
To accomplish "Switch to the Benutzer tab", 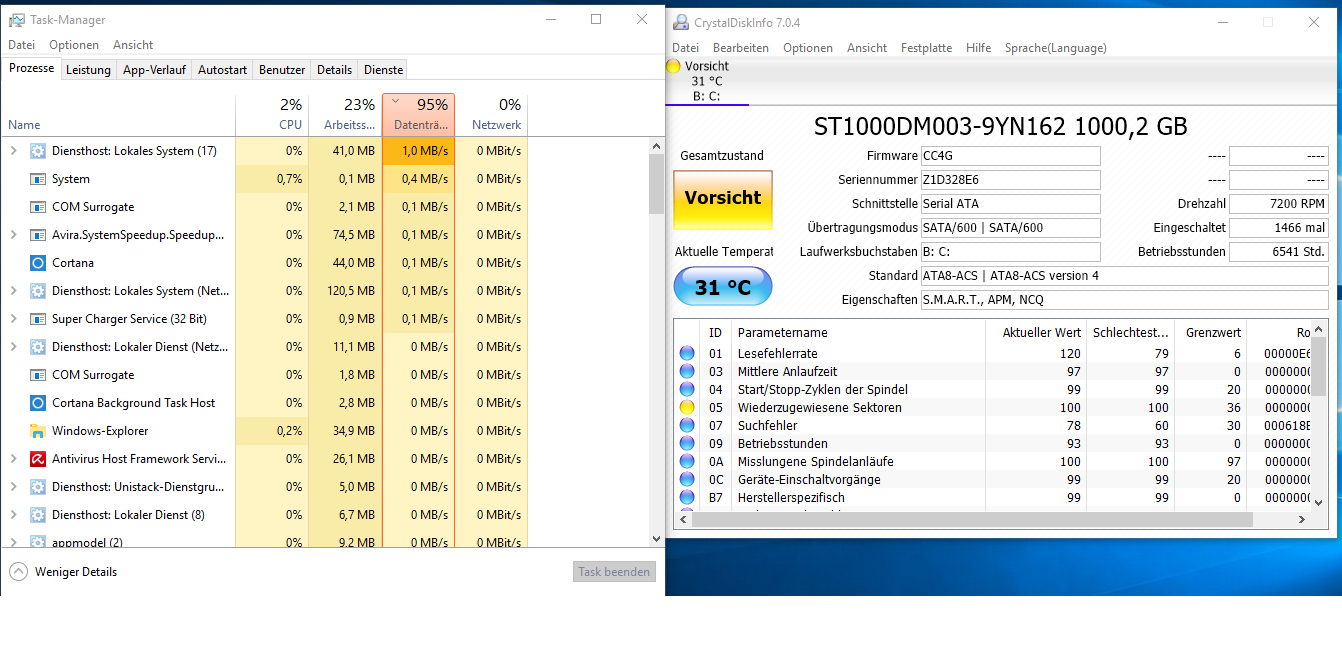I will (282, 70).
